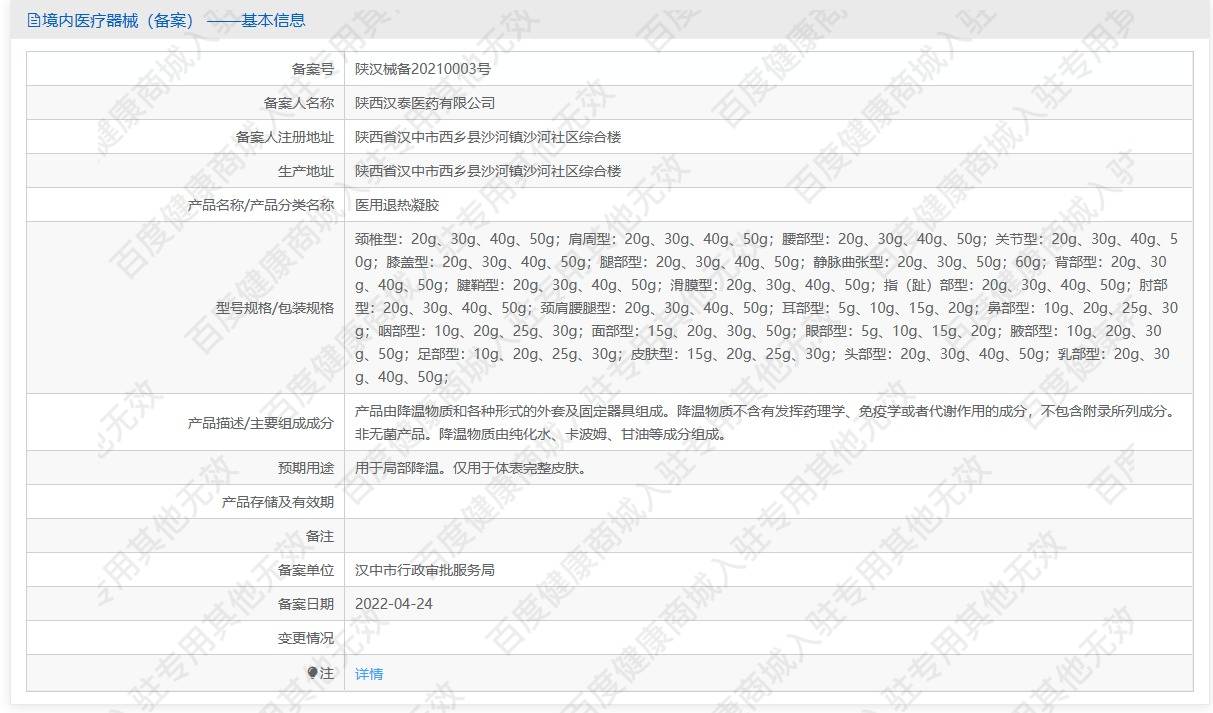1213x713 pixels.
Task: Click the 备案人名称 label
Action: click(x=299, y=103)
